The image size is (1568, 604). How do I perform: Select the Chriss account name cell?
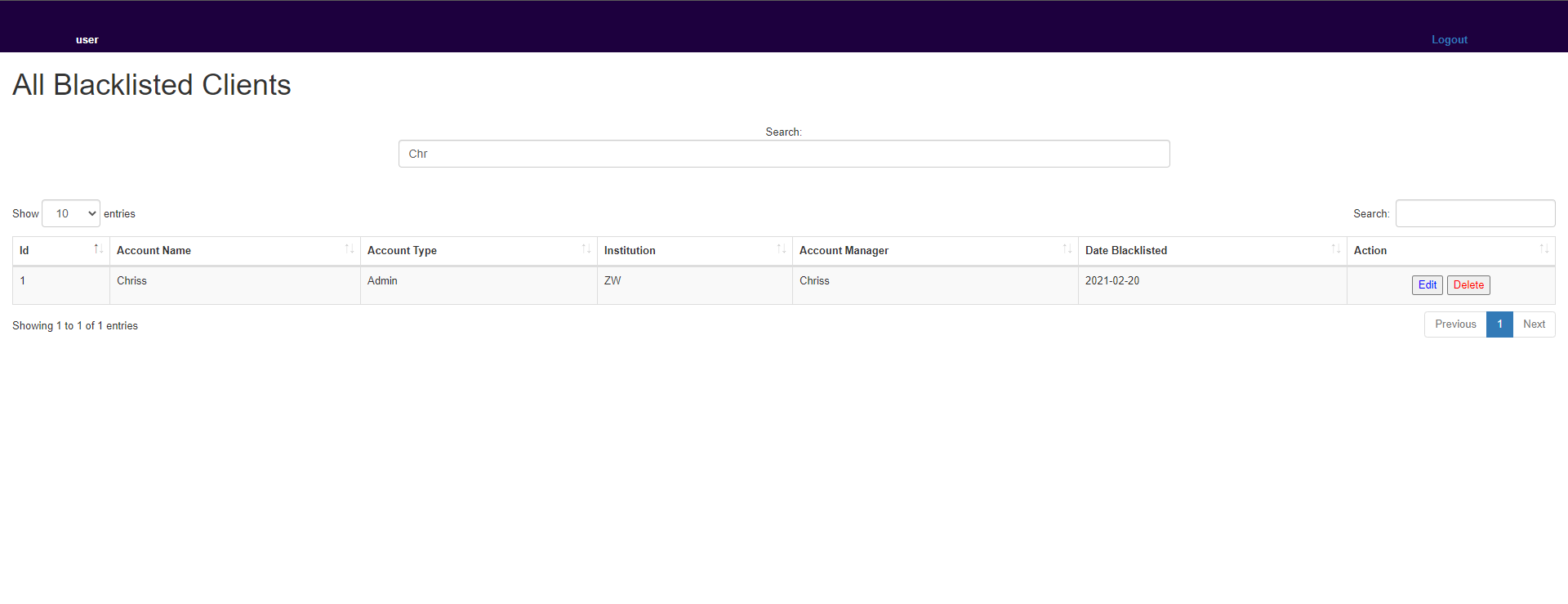(x=235, y=285)
